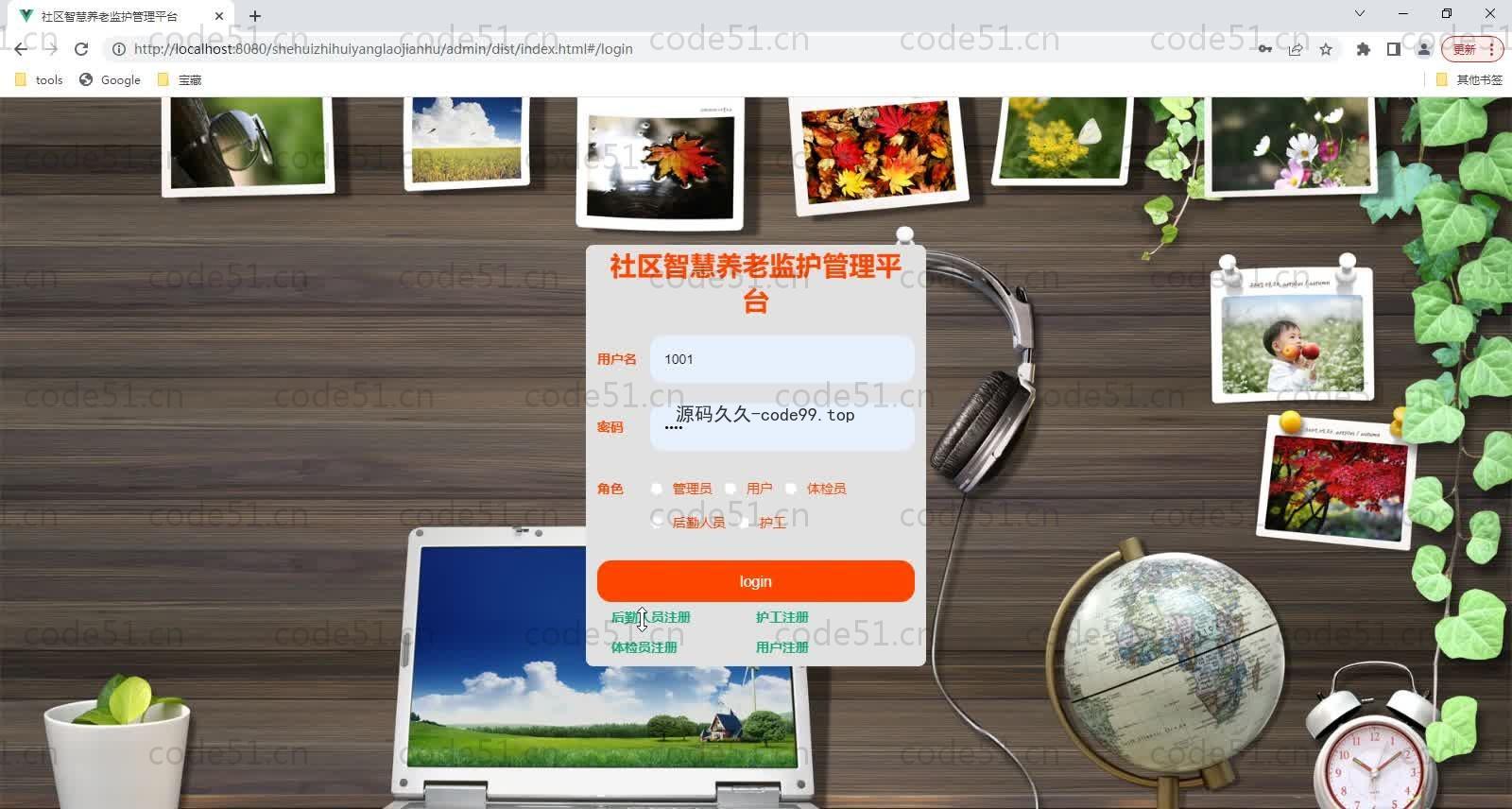
Task: Open the 护工注册 registration link
Action: coord(782,617)
